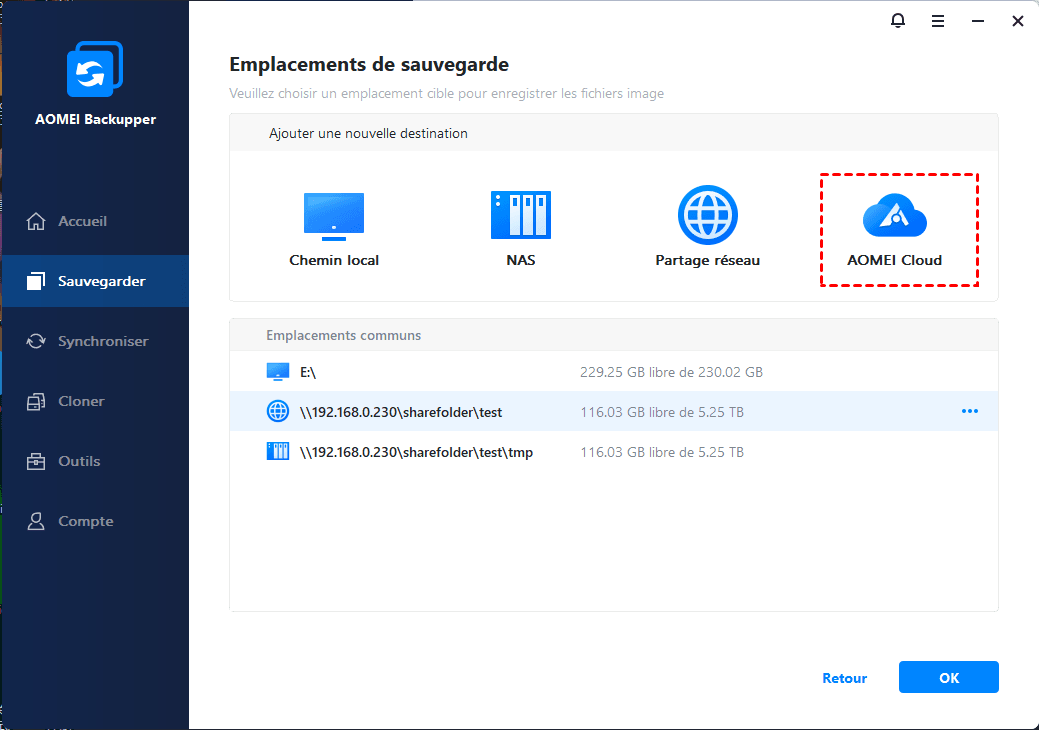The width and height of the screenshot is (1039, 730).
Task: Click the Sauvegarder sidebar icon
Action: tap(36, 281)
